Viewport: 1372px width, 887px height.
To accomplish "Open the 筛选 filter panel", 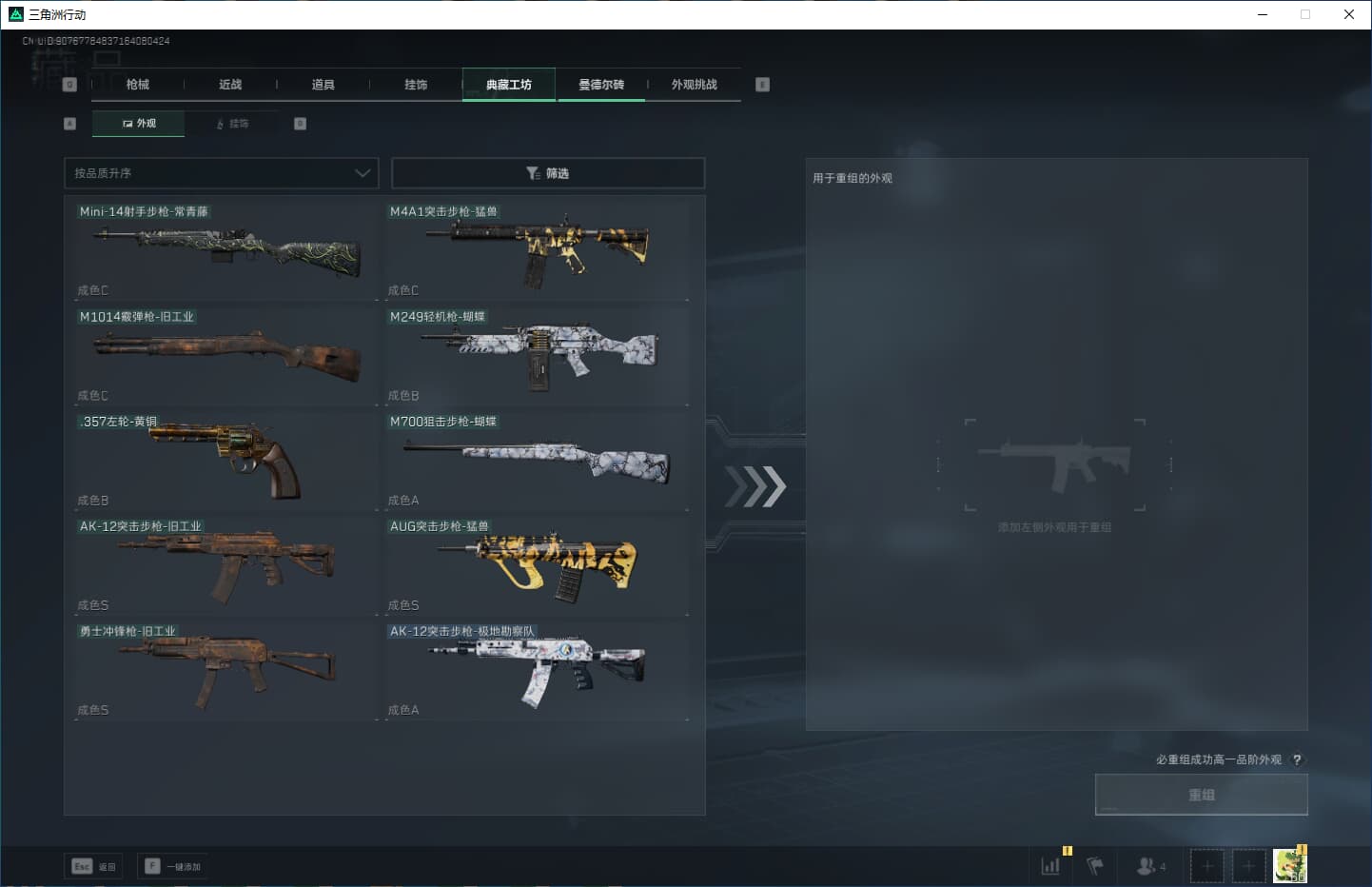I will pos(548,173).
